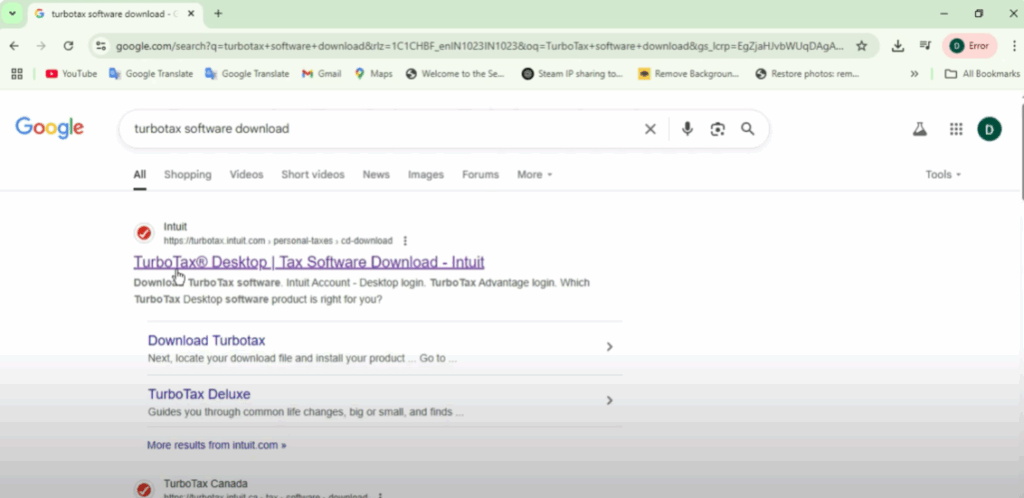This screenshot has width=1024, height=498.
Task: Expand the Download Turbotax sitelink chevron
Action: (609, 347)
